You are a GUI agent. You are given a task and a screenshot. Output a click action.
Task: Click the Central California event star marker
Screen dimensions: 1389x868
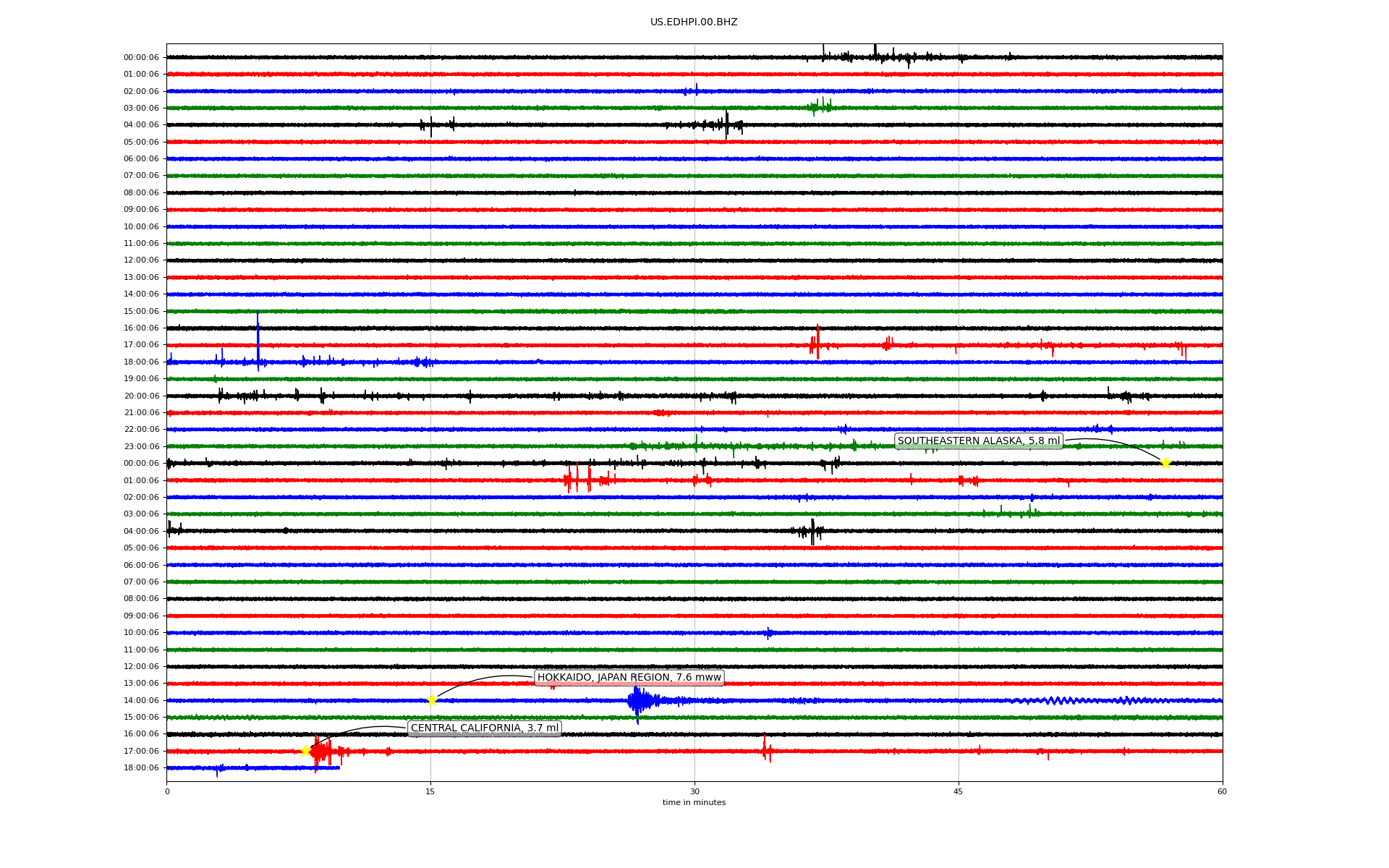tap(305, 751)
